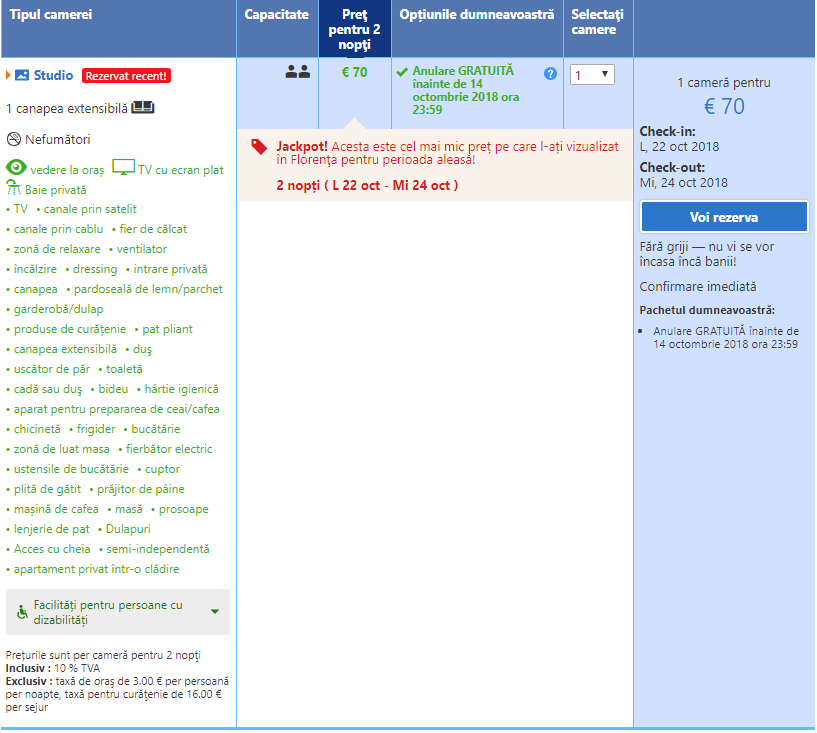Click the € 70 price in table
Screen dimensions: 817x733
coord(354,72)
